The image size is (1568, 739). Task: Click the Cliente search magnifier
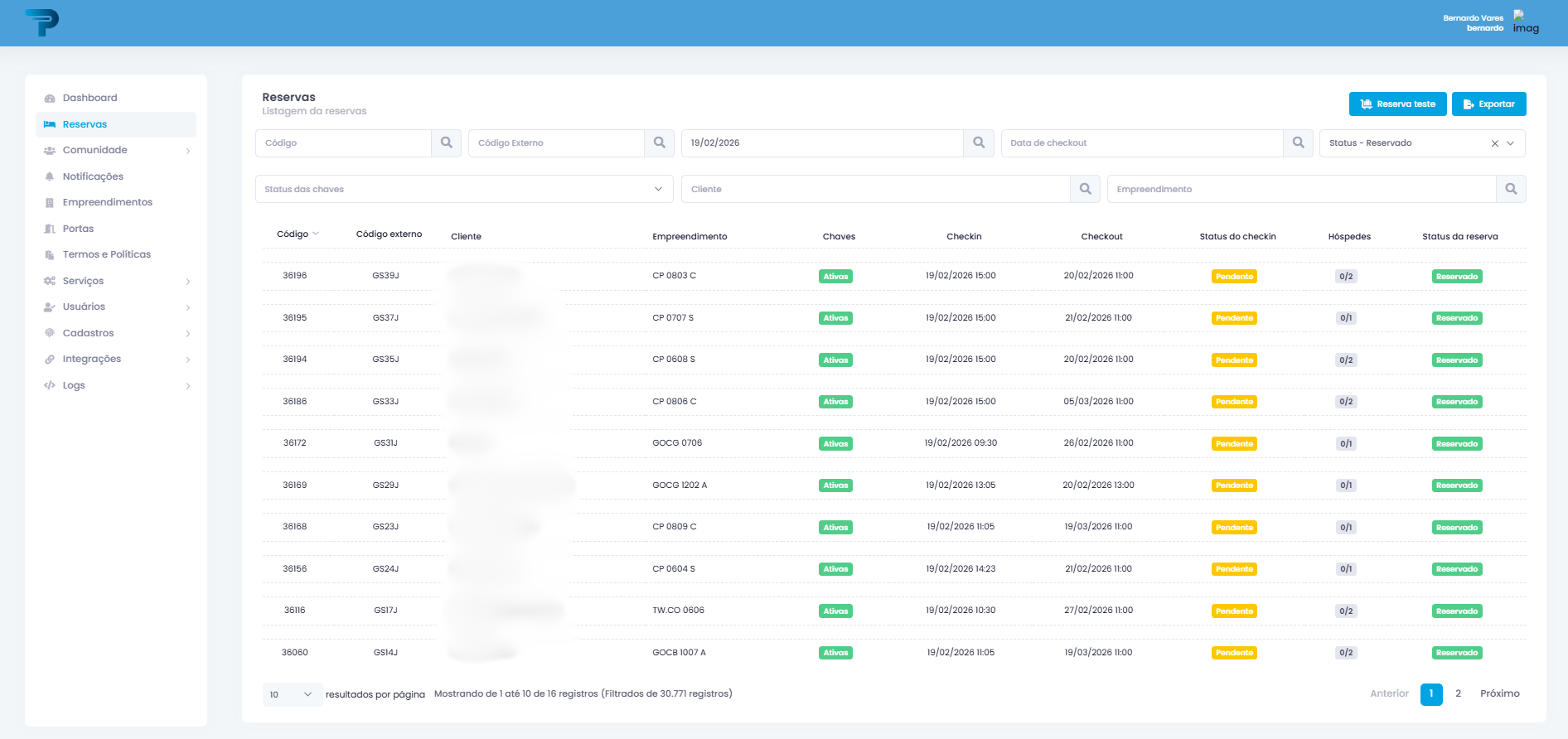[x=1086, y=190]
